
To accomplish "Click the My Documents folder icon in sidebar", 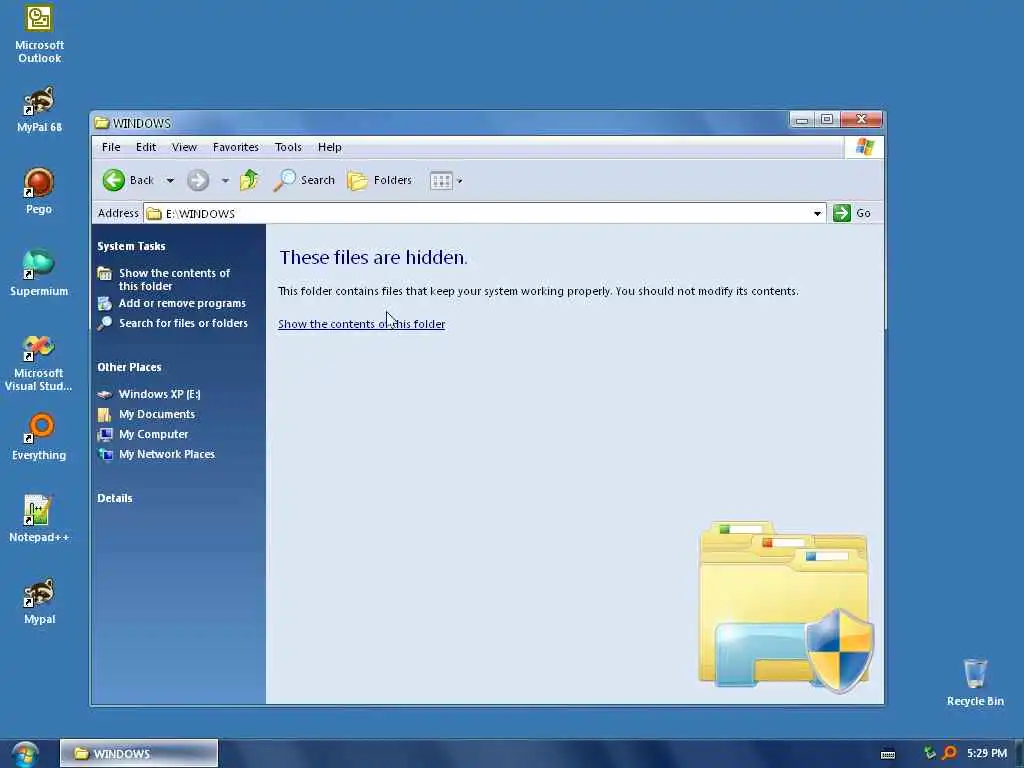I will point(104,415).
